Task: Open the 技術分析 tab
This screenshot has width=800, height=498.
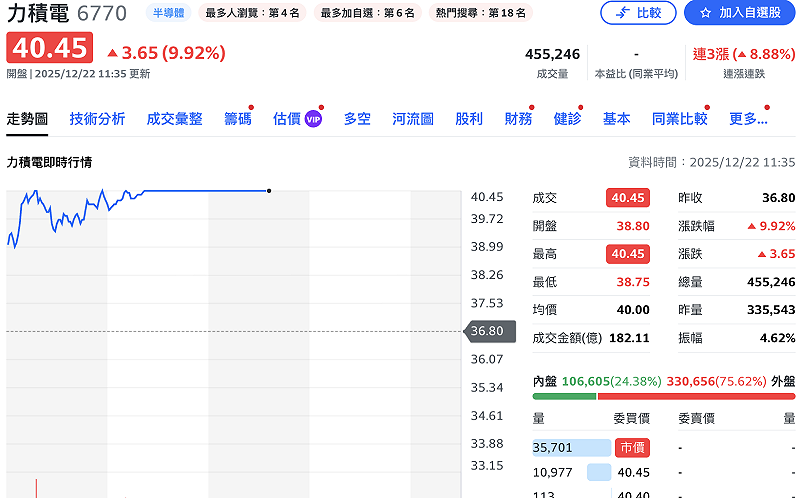Action: pyautogui.click(x=97, y=119)
